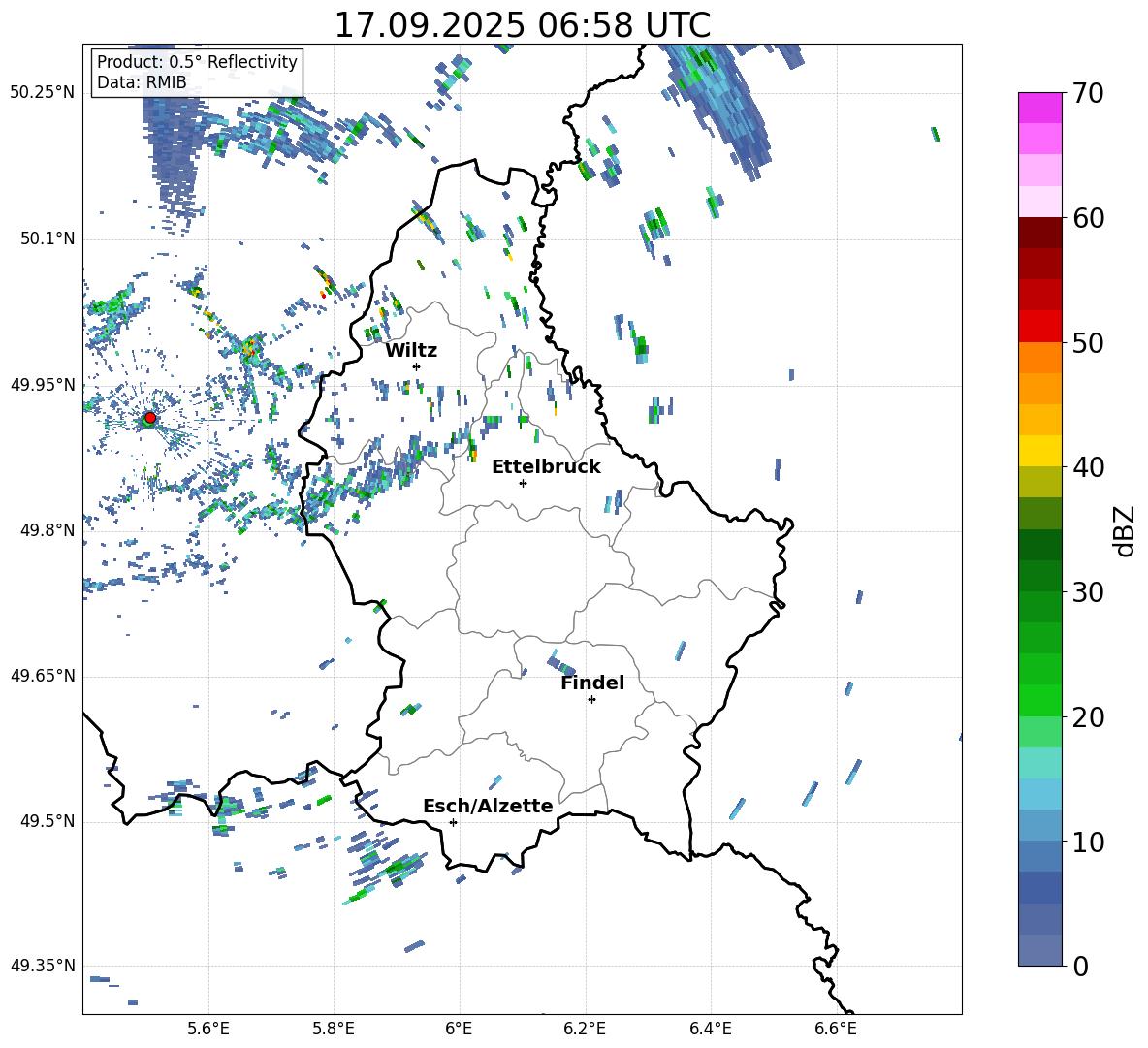Click the Findel station cross marker
1148x1048 pixels.
591,699
